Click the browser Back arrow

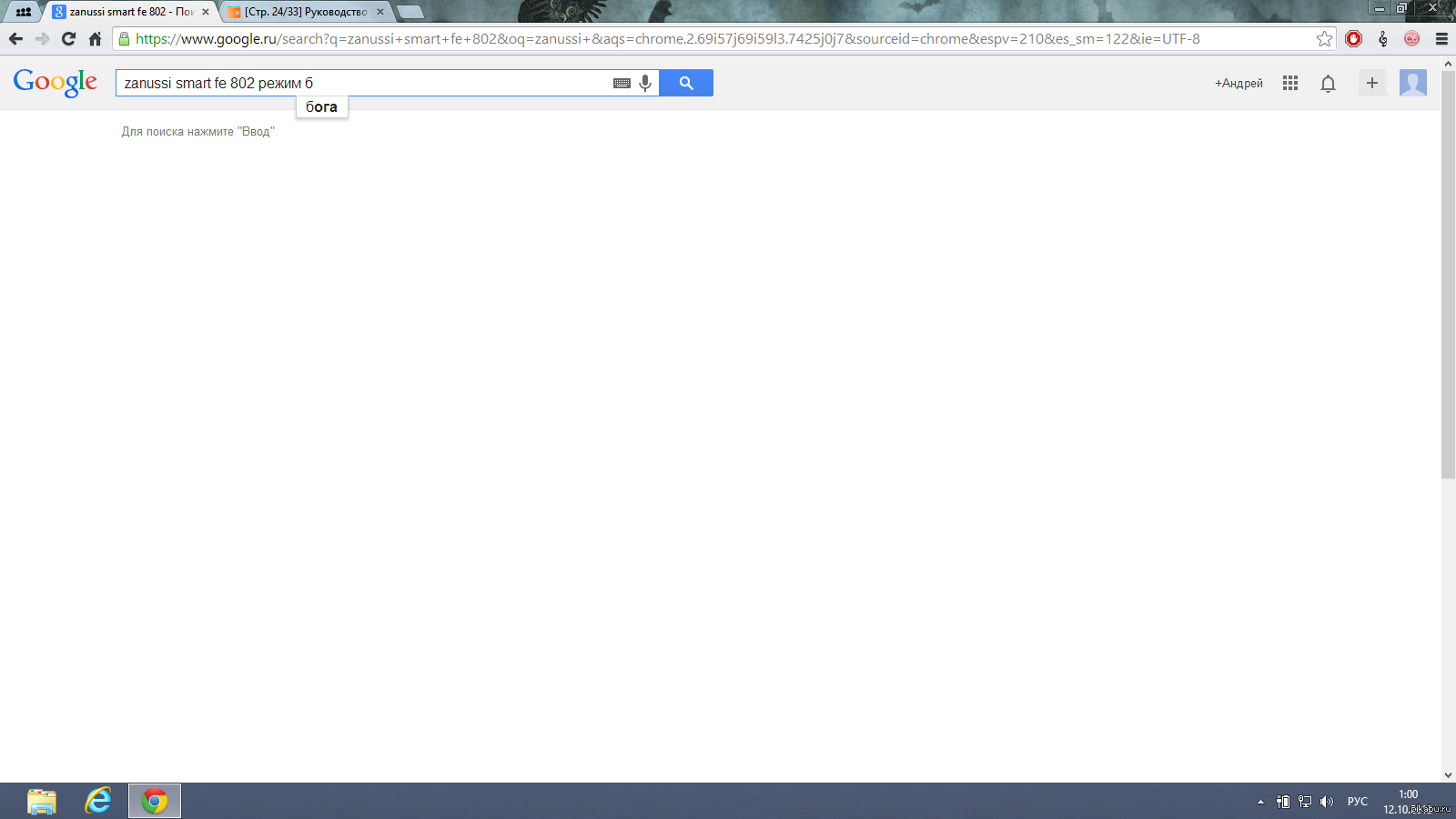15,39
